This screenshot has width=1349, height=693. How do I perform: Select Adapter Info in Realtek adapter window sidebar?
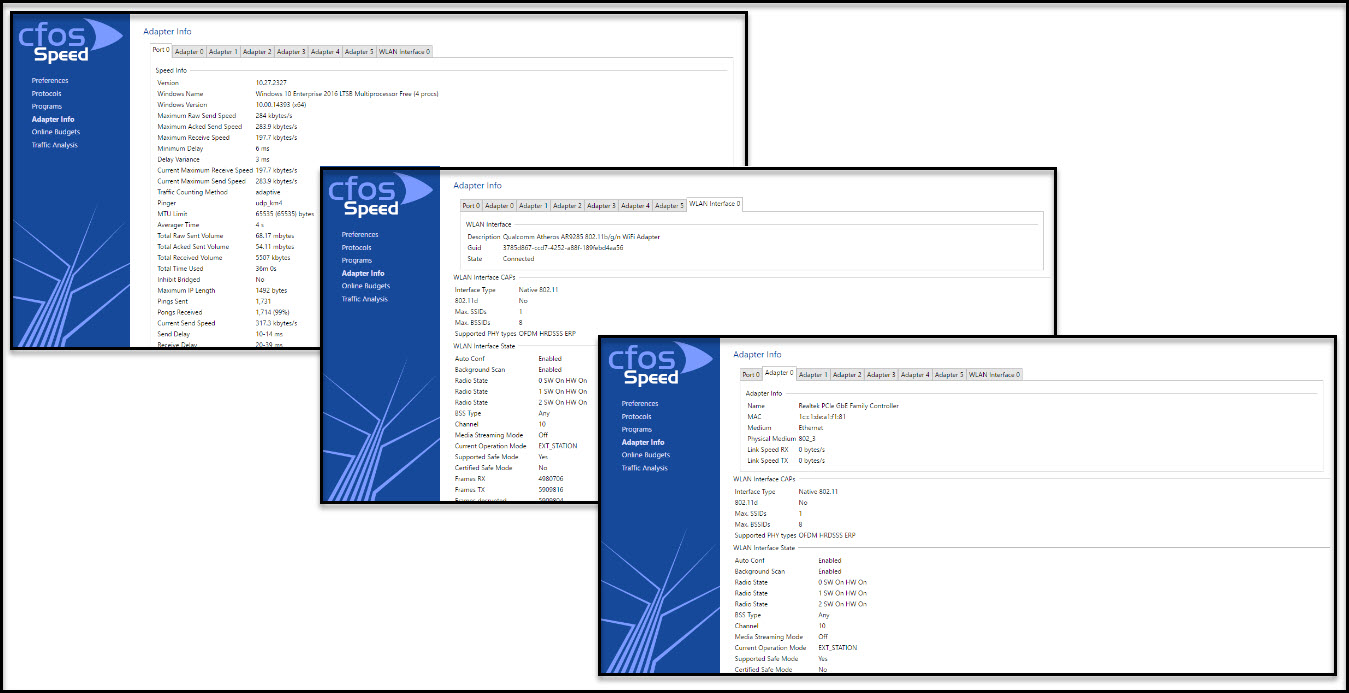[643, 442]
